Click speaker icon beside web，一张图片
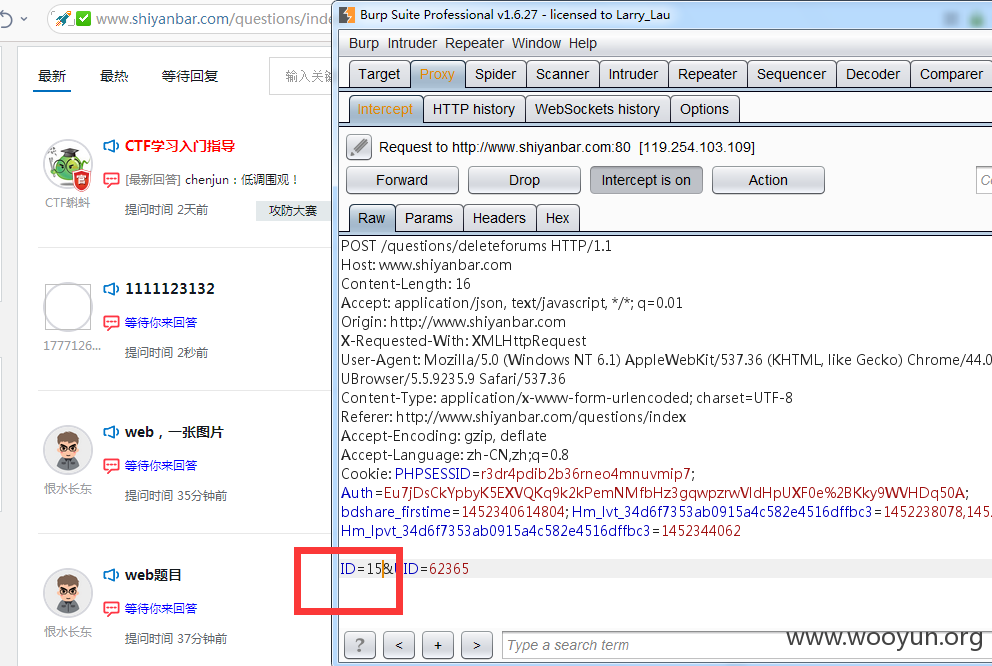Viewport: 992px width, 666px height. click(x=111, y=432)
